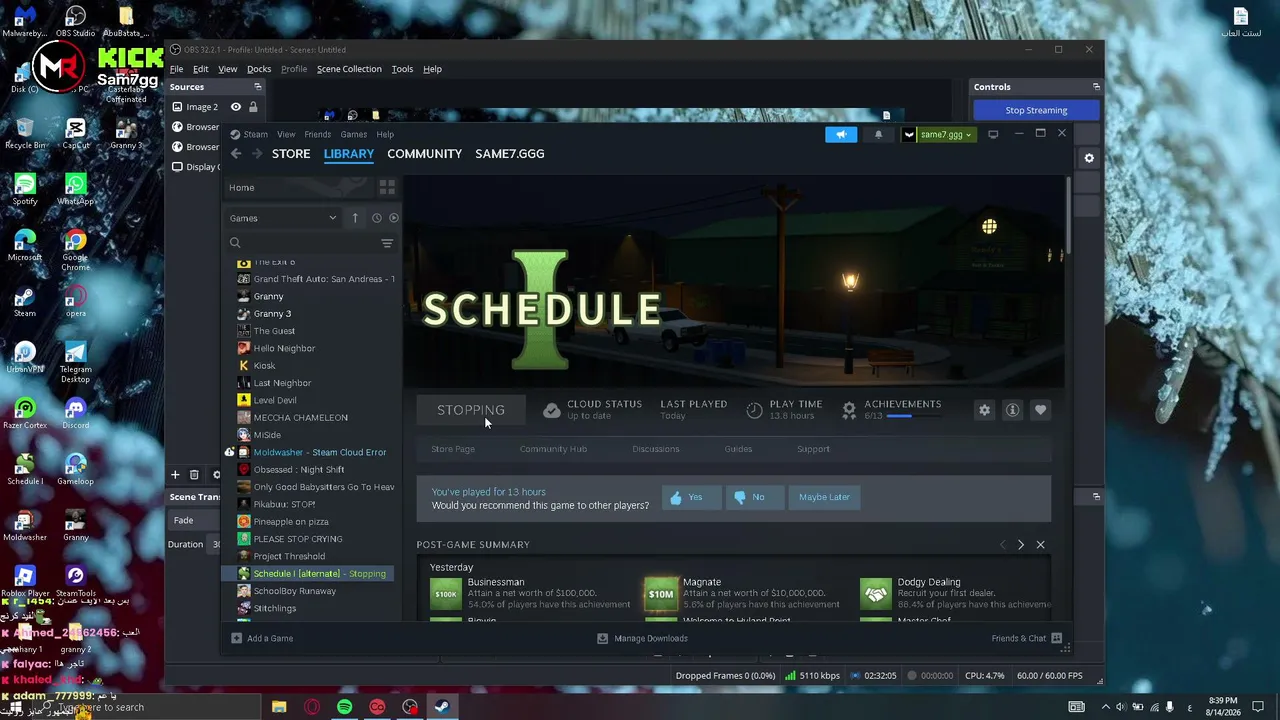The height and width of the screenshot is (720, 1280).
Task: Click the Magnate $10M achievement icon
Action: (x=661, y=593)
